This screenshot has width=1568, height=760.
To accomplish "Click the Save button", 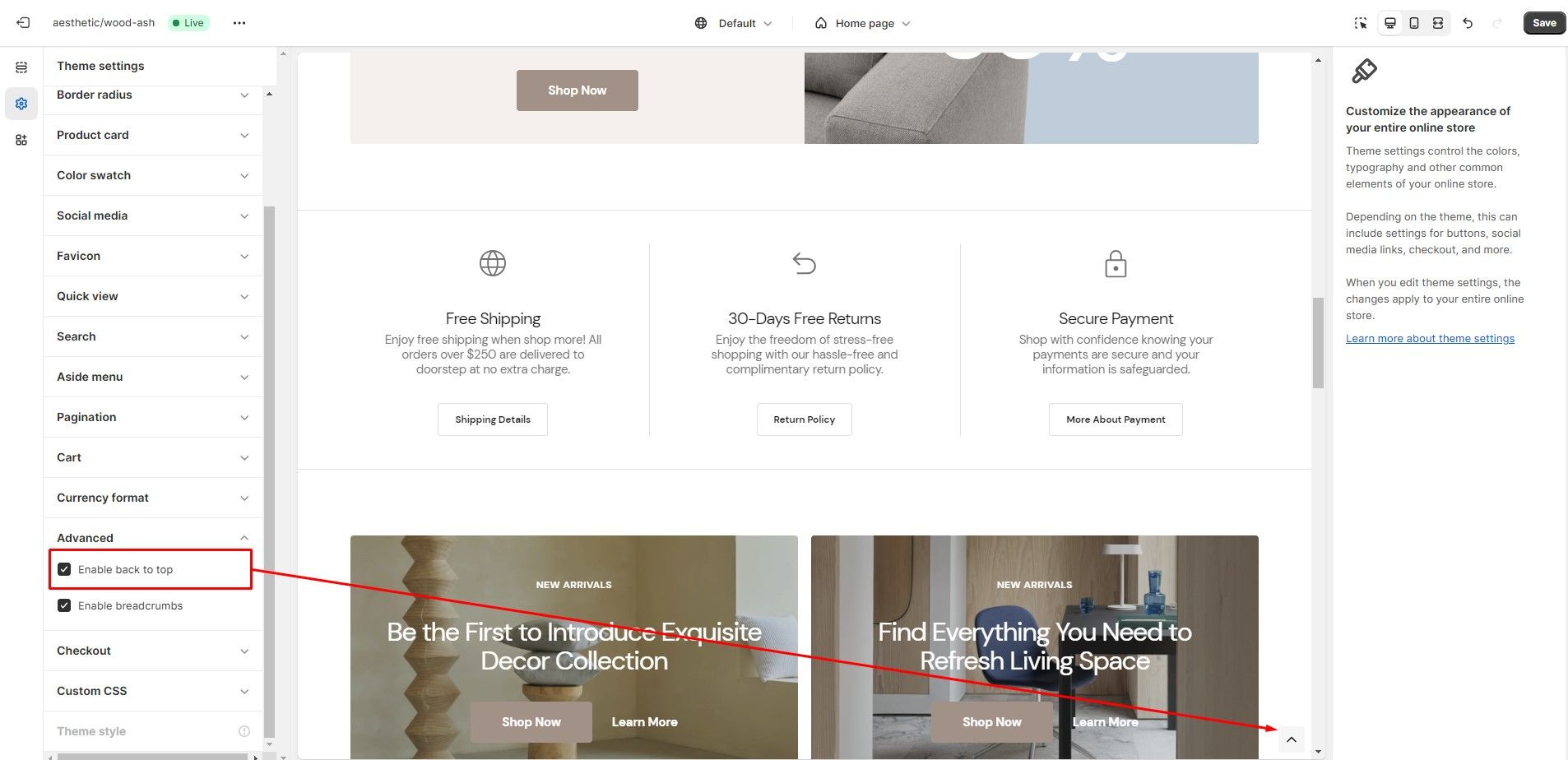I will tap(1544, 23).
